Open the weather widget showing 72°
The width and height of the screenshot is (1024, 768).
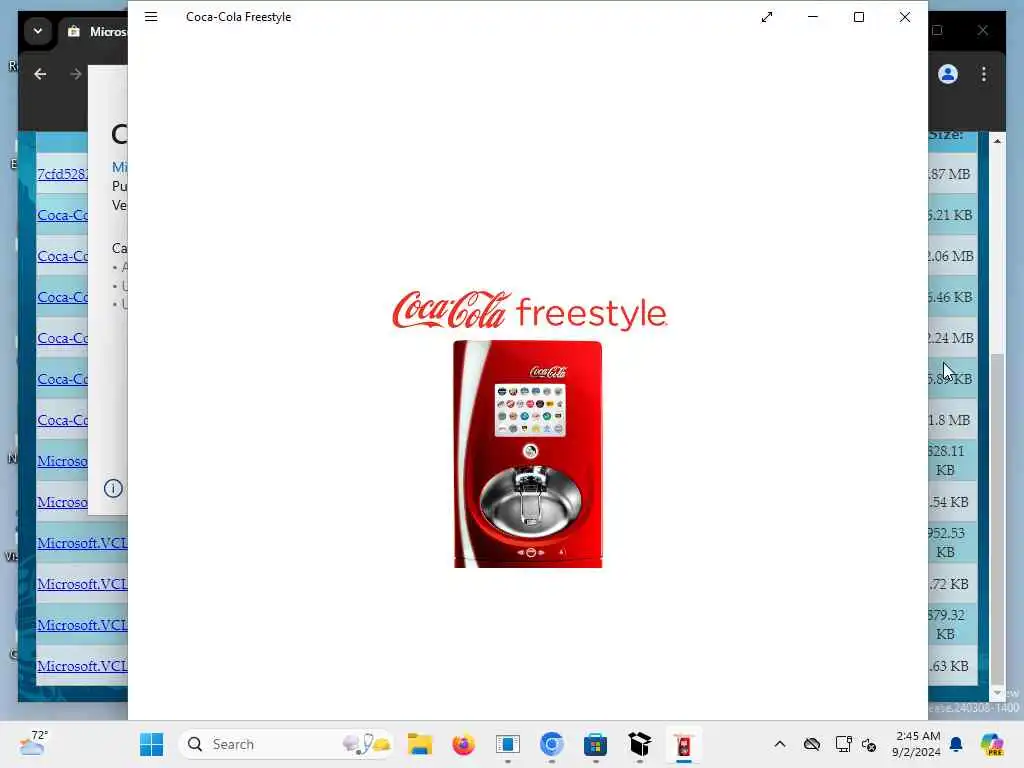coord(33,744)
